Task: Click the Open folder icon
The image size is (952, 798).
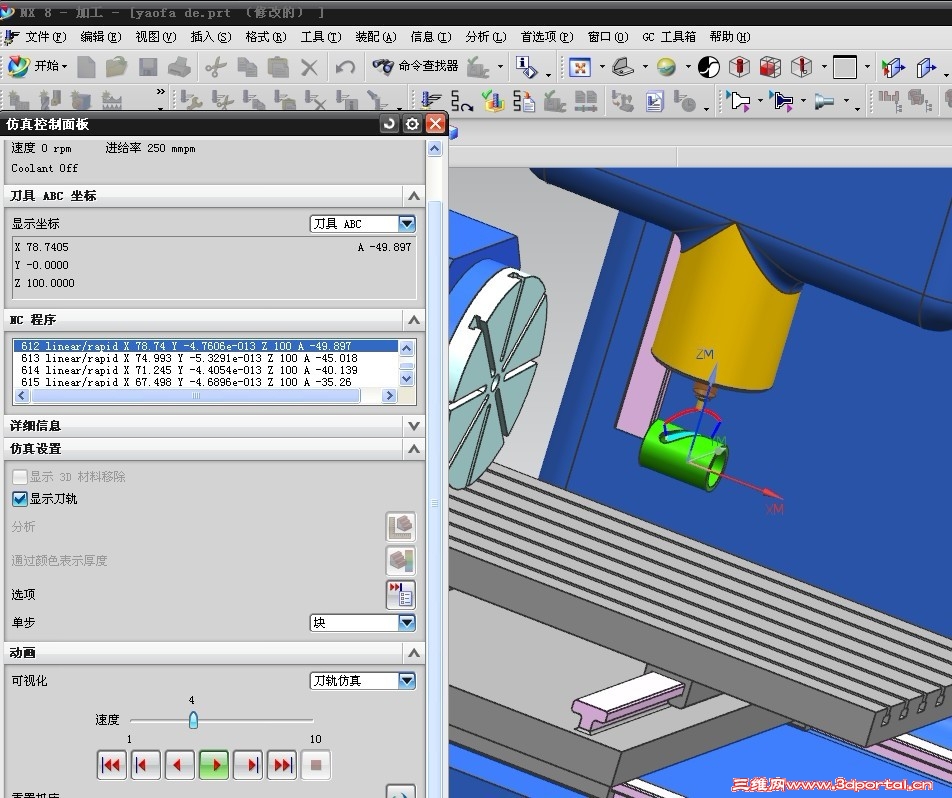Action: coord(116,67)
